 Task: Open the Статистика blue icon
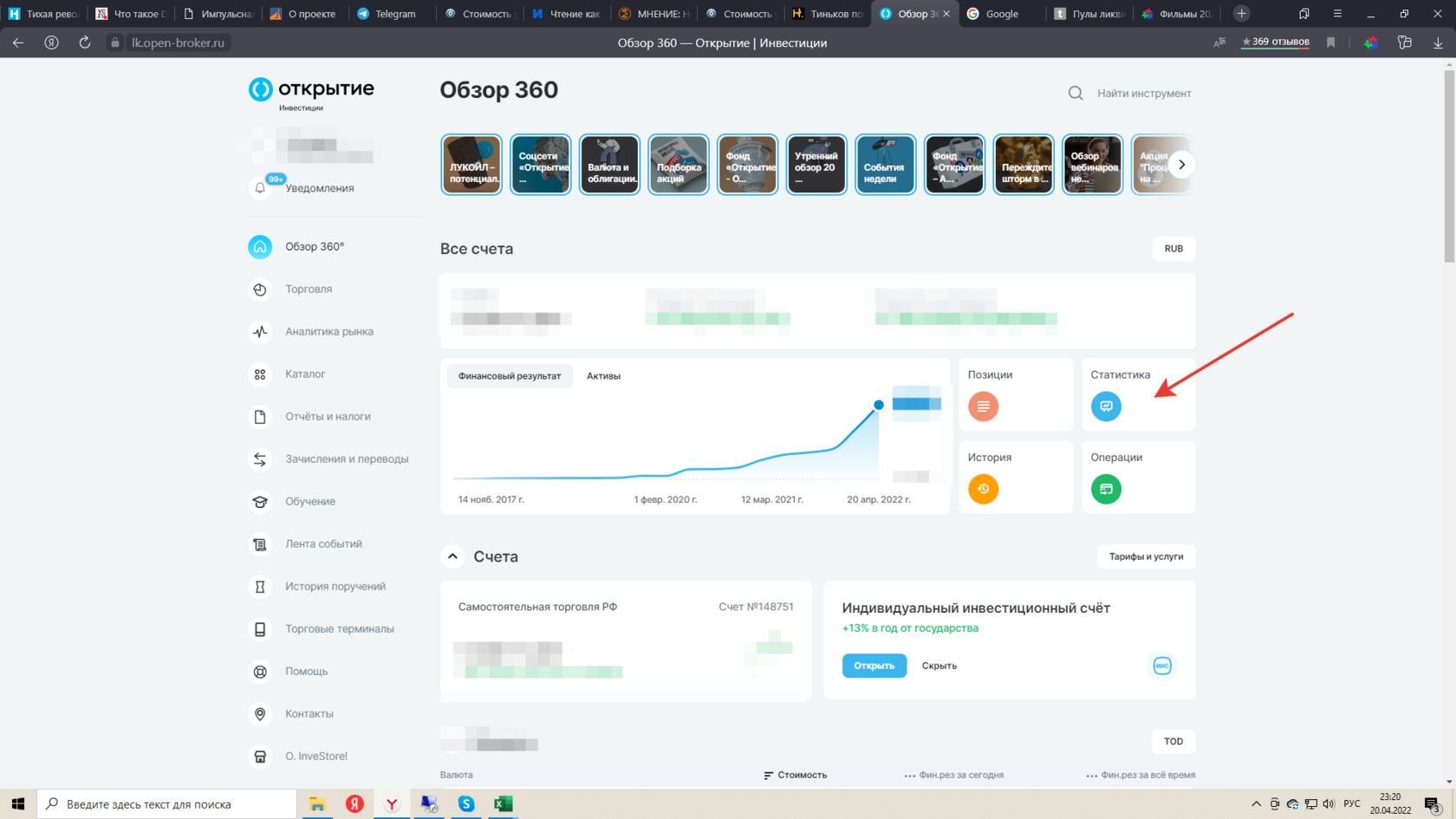click(1106, 406)
